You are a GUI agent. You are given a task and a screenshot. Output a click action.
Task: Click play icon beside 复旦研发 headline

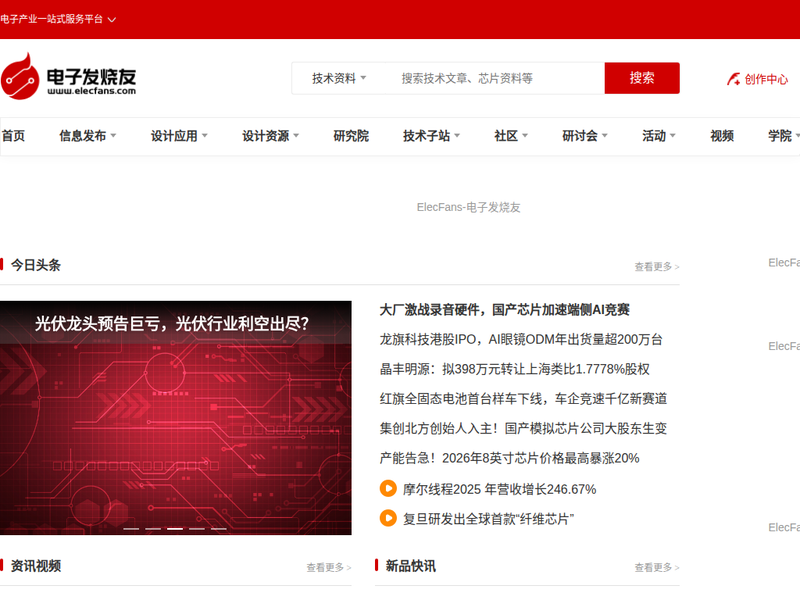(388, 518)
